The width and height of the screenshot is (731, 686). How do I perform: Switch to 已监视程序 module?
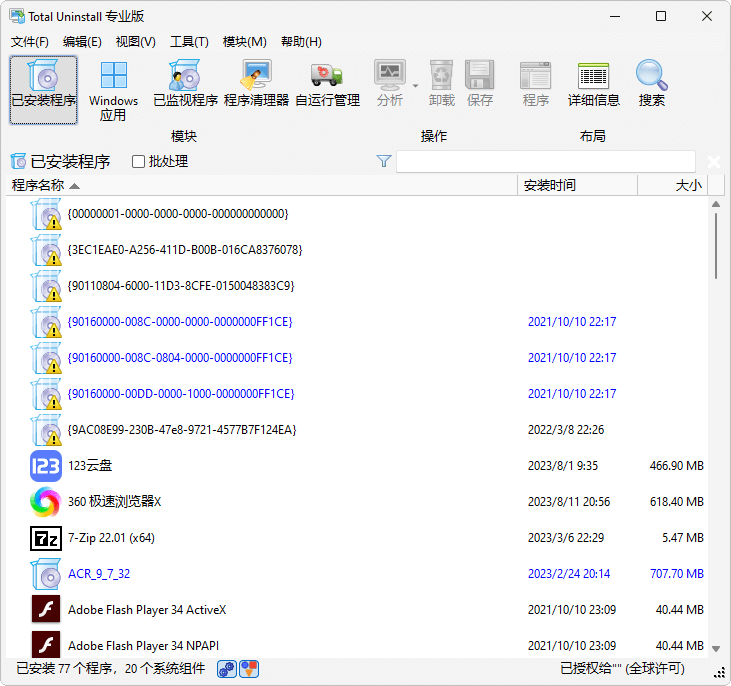pos(186,83)
